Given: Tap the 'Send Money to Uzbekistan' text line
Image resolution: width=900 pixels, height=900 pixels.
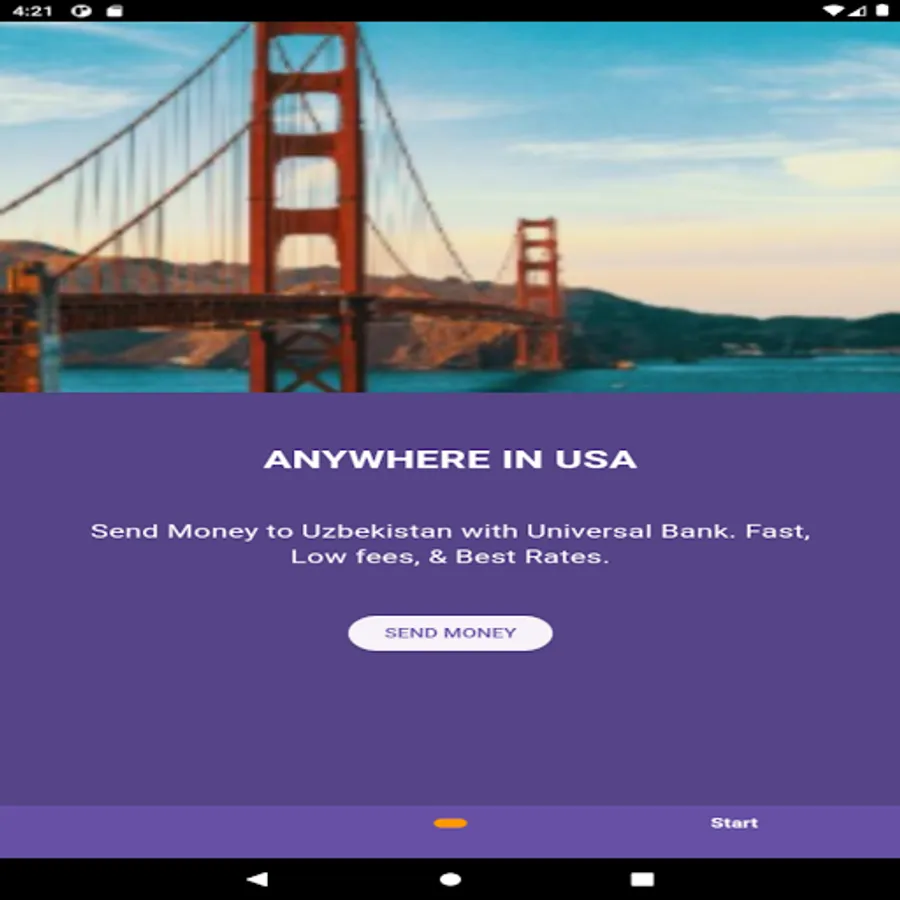Looking at the screenshot, I should click(x=451, y=531).
